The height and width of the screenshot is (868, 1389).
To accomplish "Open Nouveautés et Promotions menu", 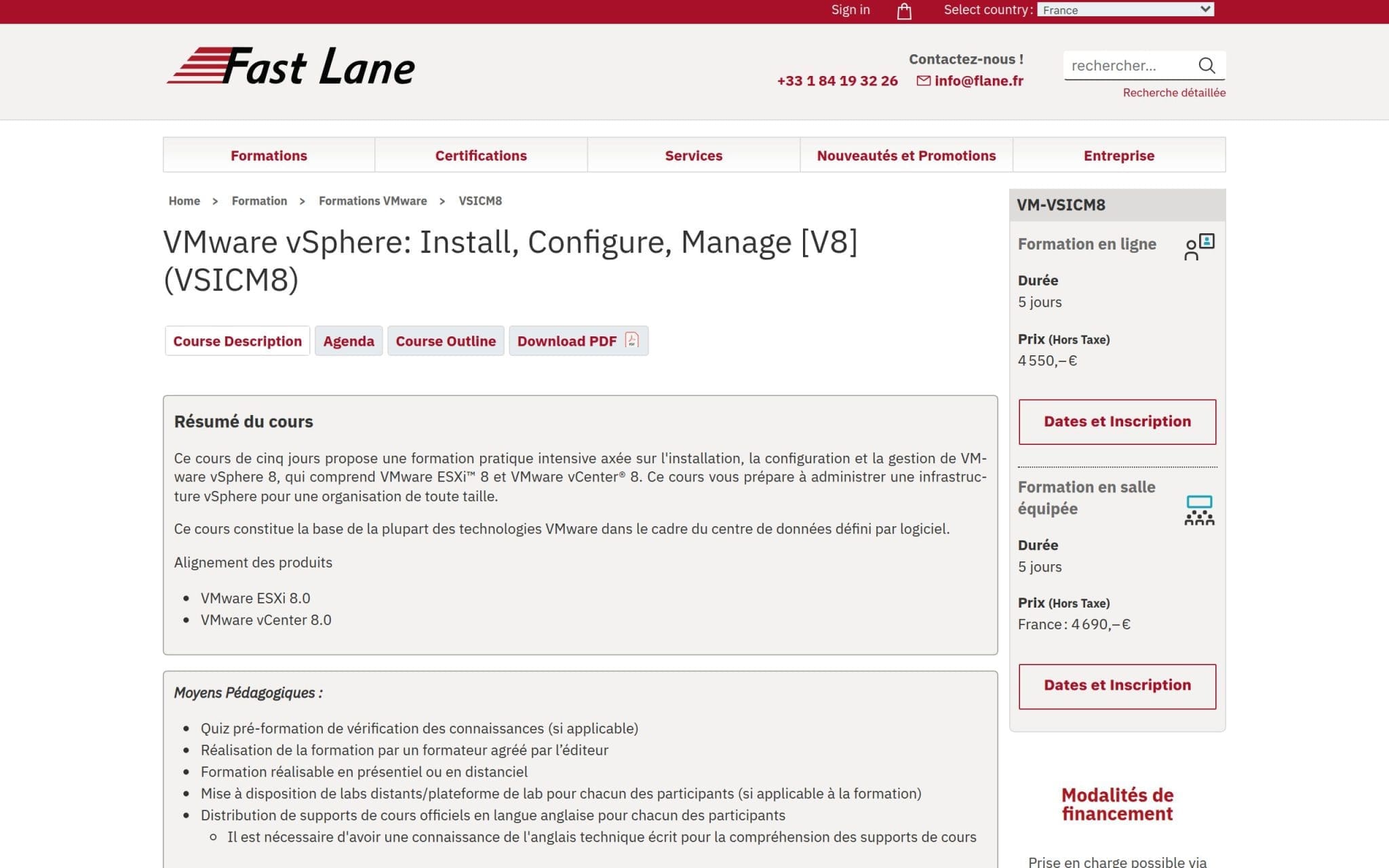I will 906,155.
